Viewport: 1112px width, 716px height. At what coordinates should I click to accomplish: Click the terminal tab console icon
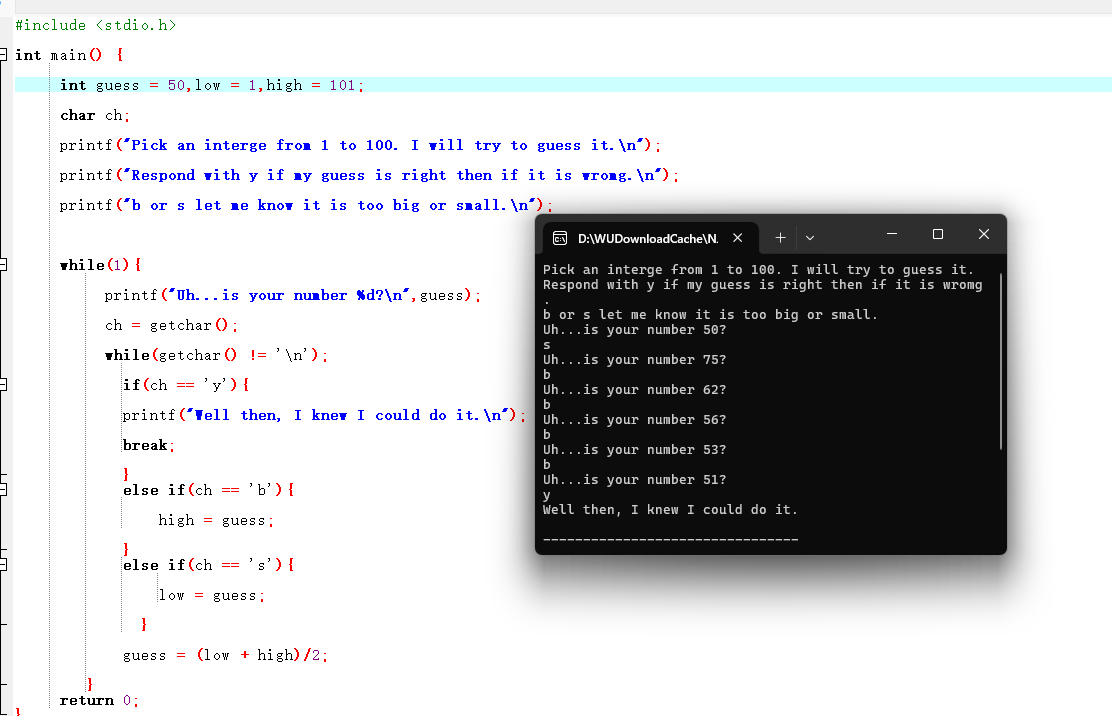(560, 238)
